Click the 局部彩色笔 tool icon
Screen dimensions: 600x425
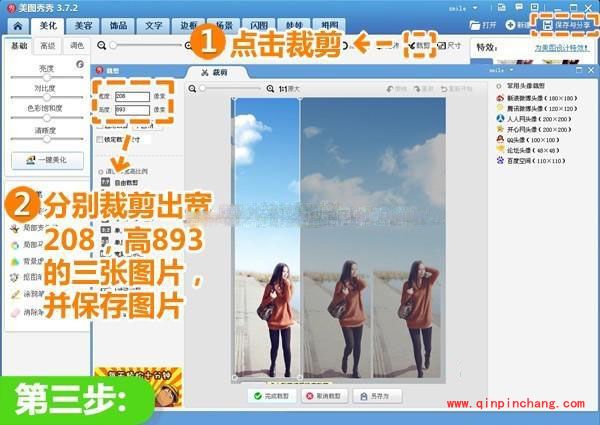15,229
